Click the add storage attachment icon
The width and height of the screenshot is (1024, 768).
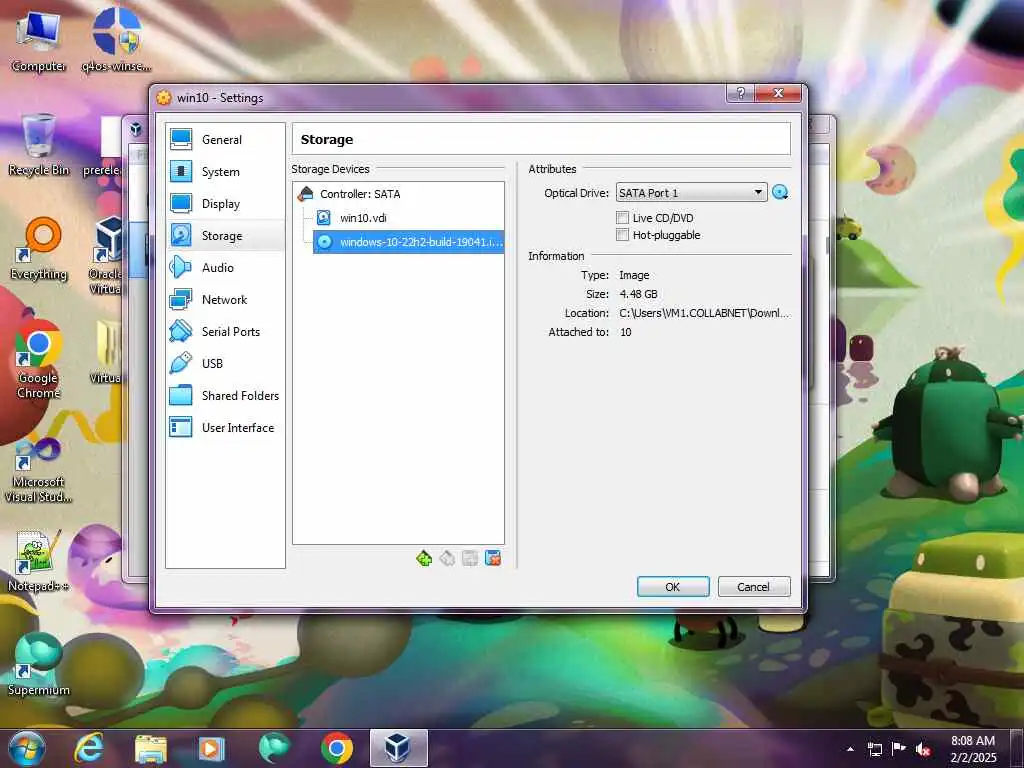470,558
